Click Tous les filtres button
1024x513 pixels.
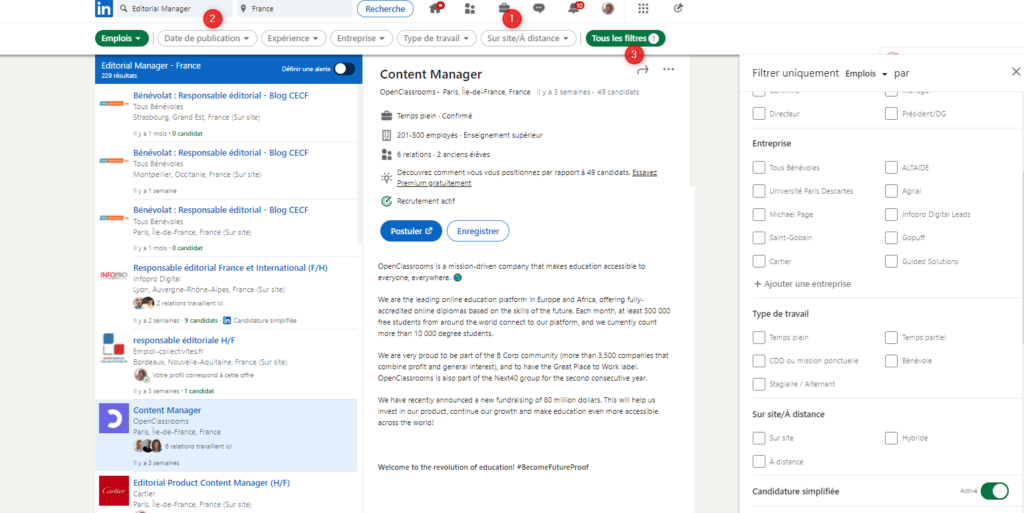pyautogui.click(x=626, y=39)
